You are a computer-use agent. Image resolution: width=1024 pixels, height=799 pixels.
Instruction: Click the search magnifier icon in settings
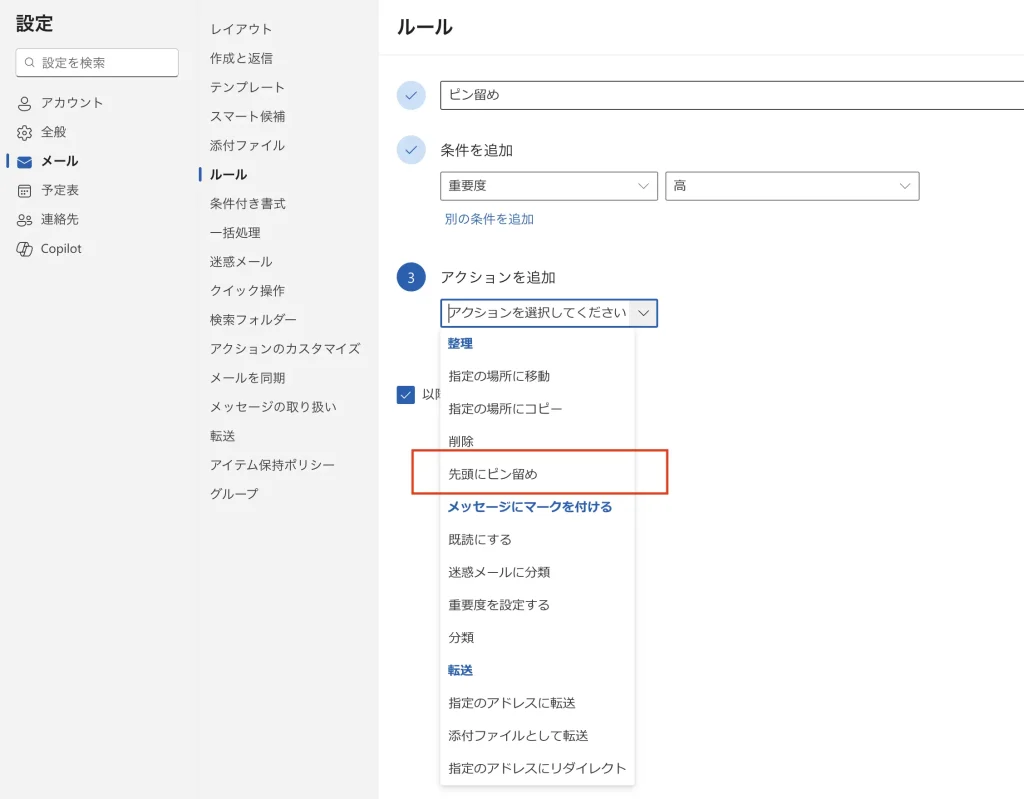(30, 63)
